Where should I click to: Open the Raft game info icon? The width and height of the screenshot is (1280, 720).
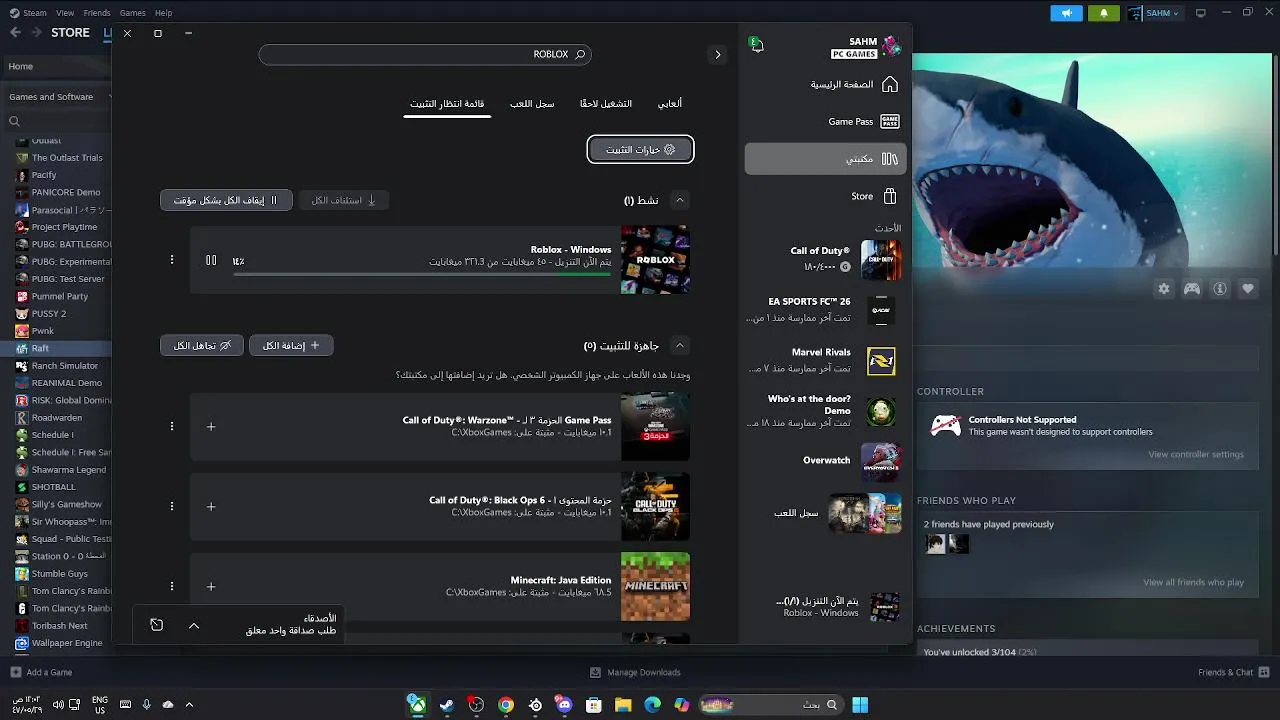point(1220,289)
